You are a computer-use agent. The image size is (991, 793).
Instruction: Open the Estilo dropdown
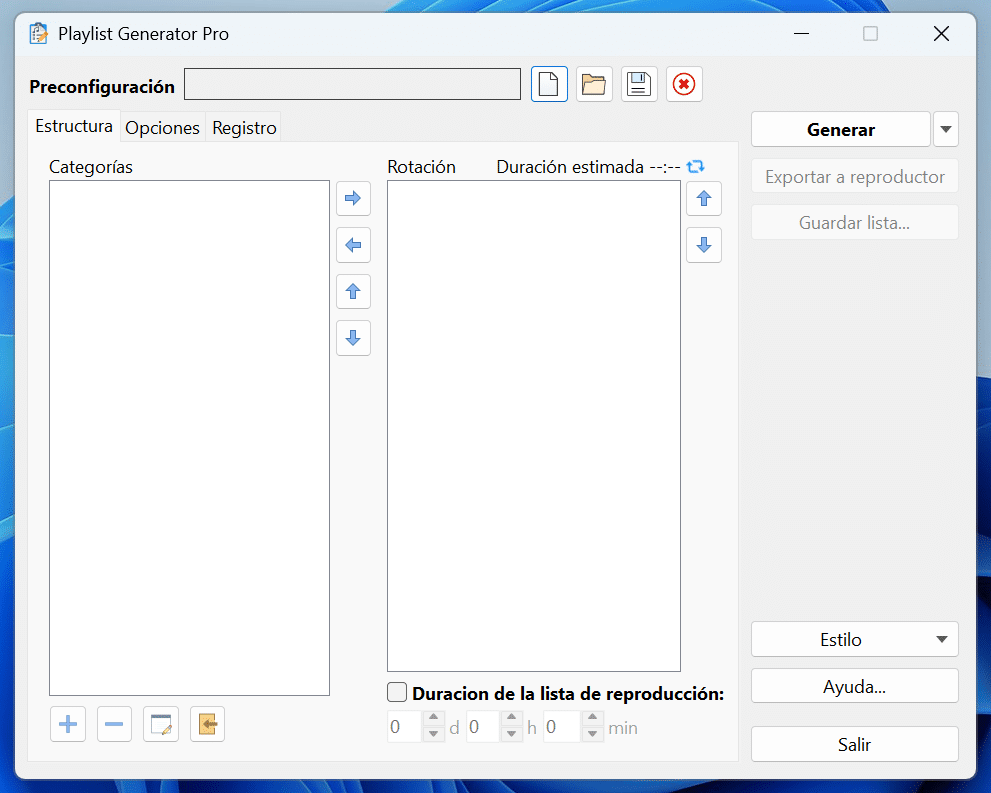point(854,639)
